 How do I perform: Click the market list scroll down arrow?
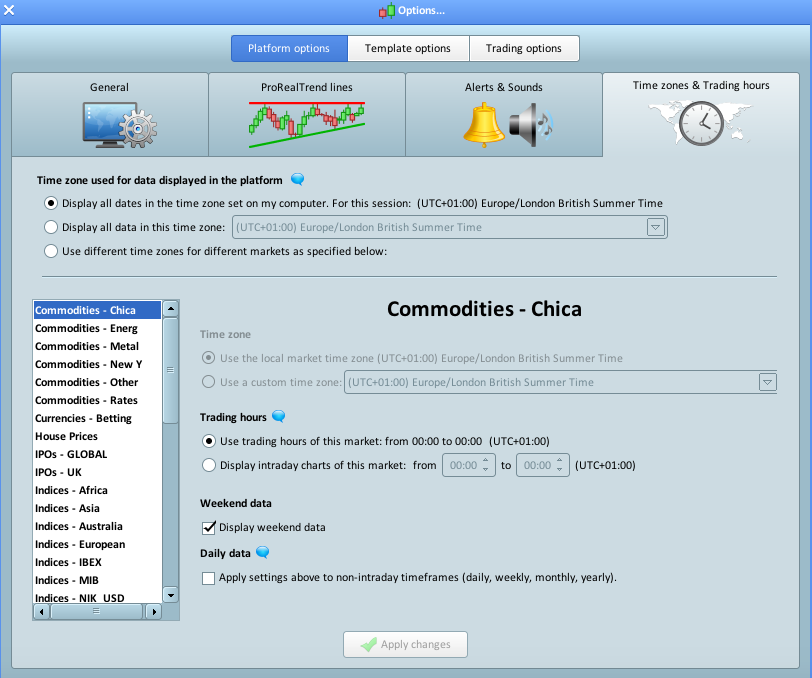click(170, 594)
